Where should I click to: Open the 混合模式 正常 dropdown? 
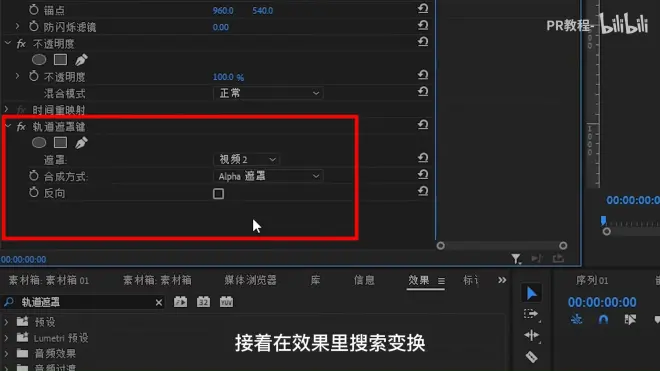[x=268, y=93]
